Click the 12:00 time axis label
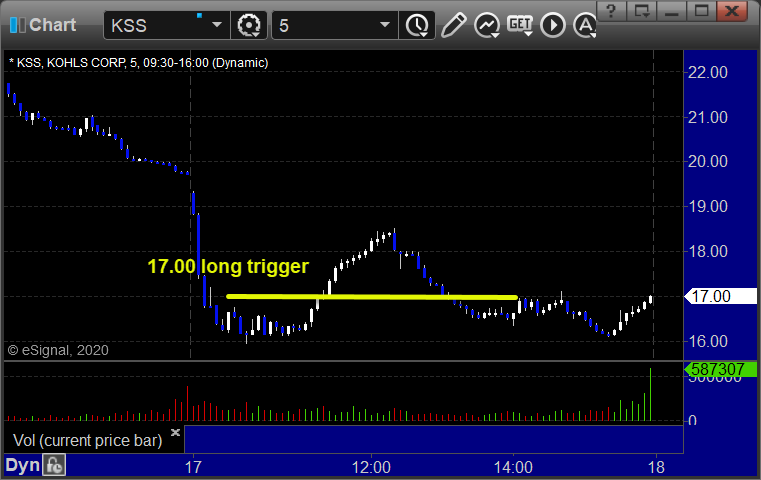The image size is (761, 480). 371,467
